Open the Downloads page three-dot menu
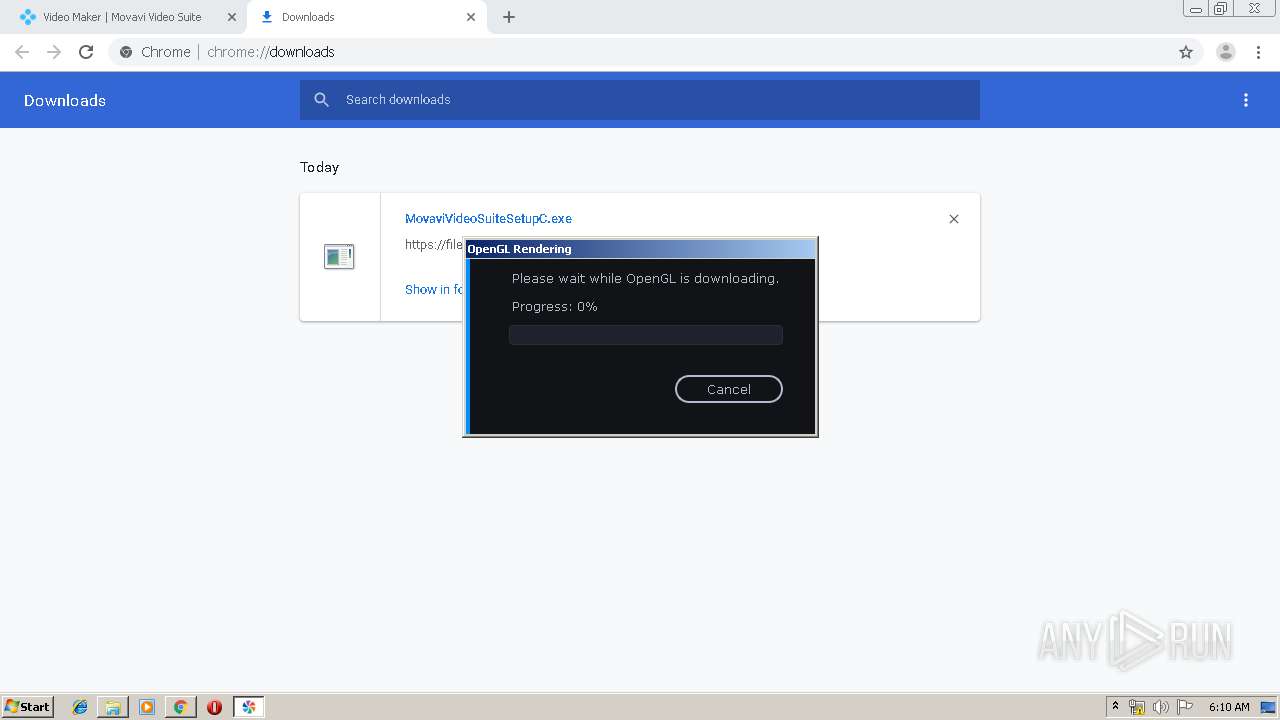This screenshot has height=720, width=1280. point(1245,100)
